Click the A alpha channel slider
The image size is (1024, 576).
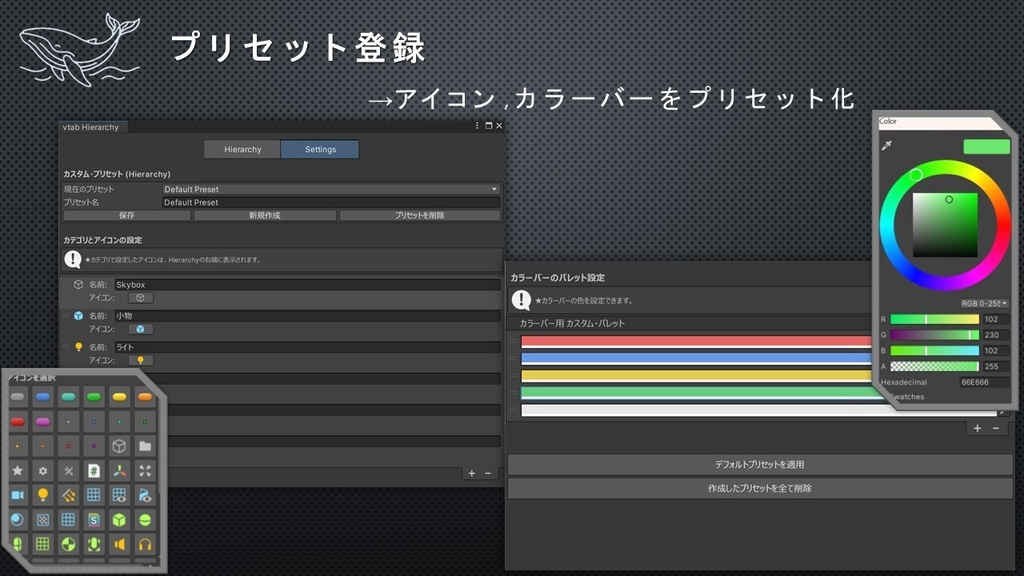pyautogui.click(x=935, y=366)
